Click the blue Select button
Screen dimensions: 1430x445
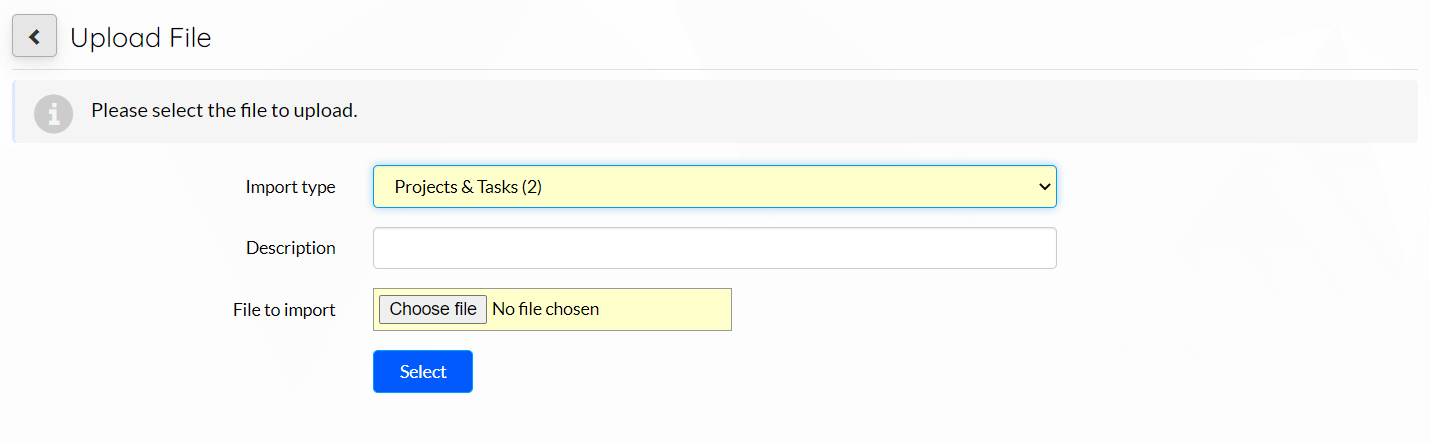(423, 372)
